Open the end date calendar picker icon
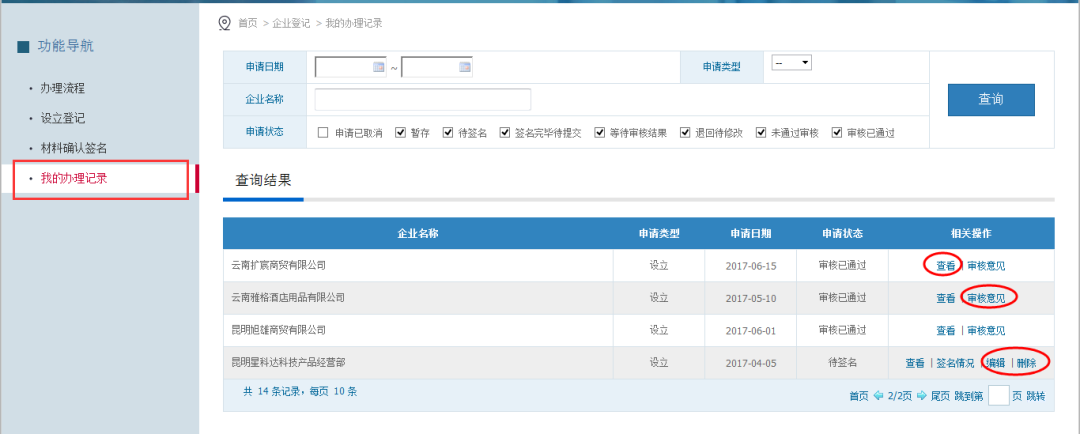 pyautogui.click(x=465, y=67)
